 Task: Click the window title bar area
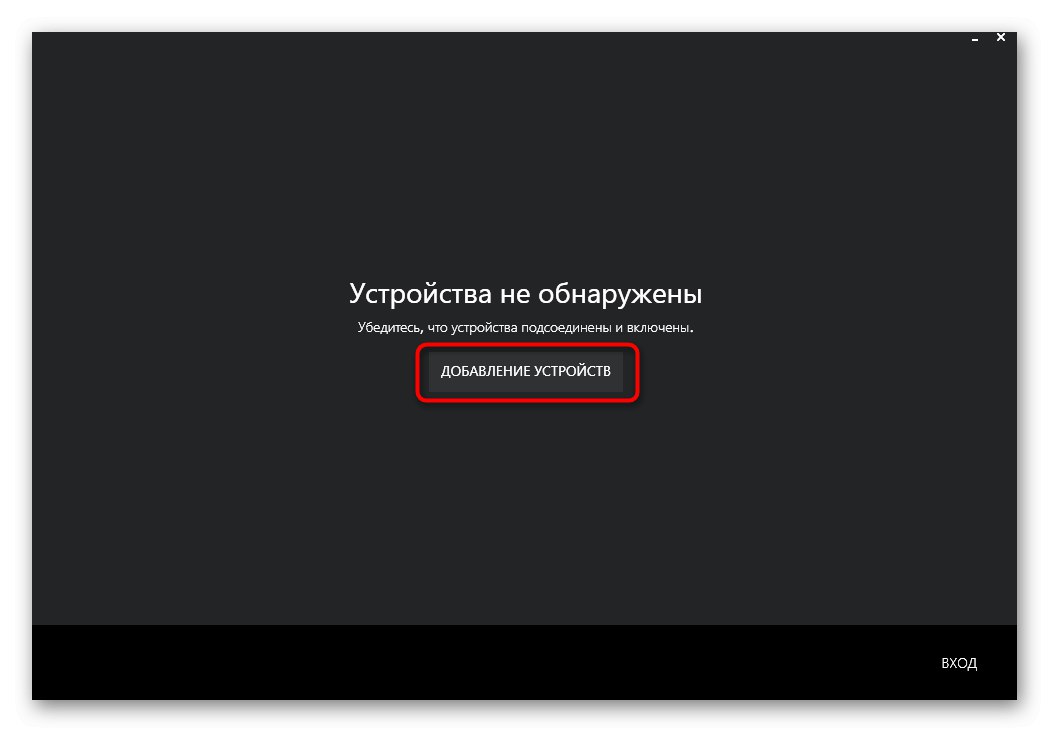point(500,40)
